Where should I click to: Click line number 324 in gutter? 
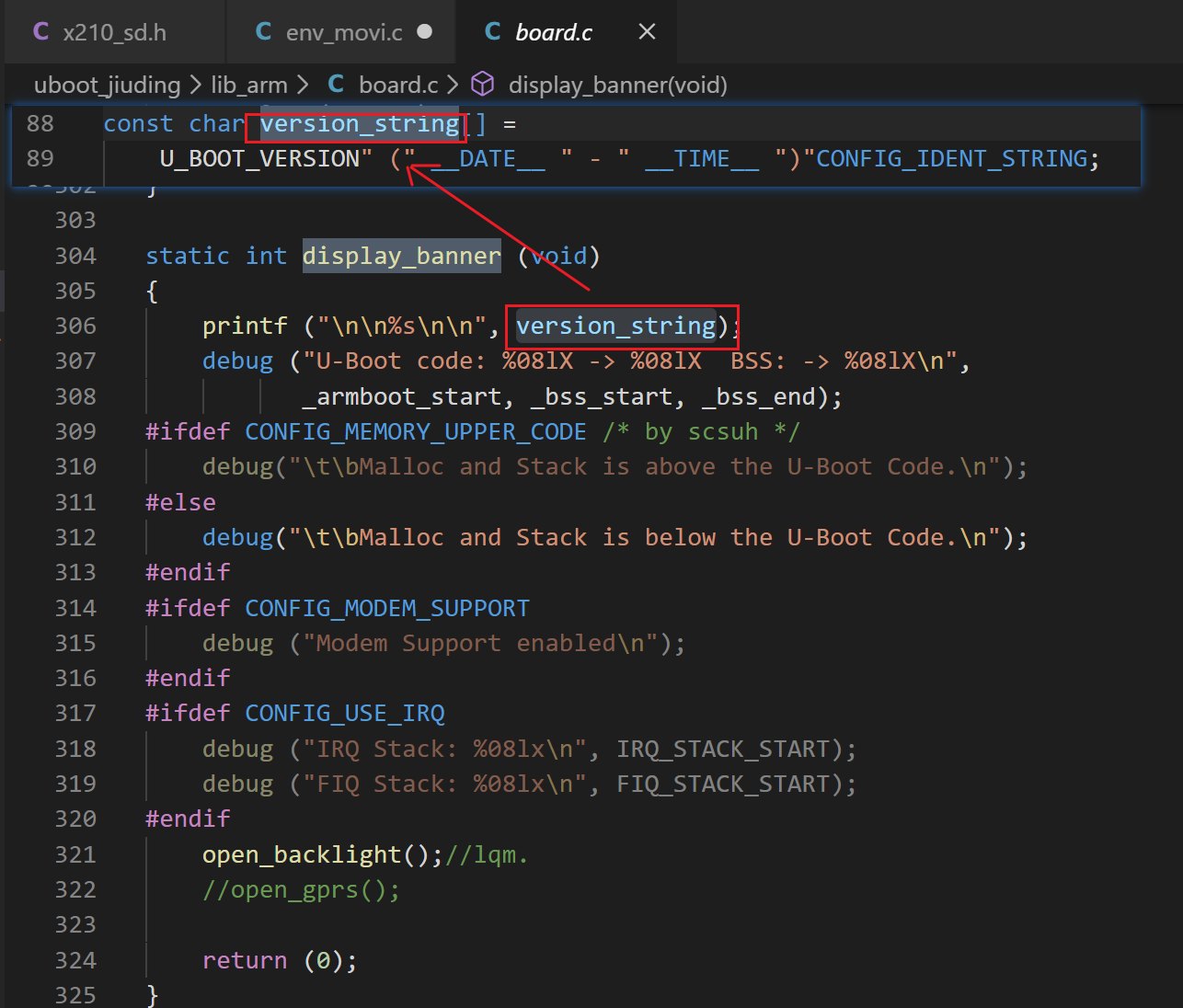pos(75,960)
